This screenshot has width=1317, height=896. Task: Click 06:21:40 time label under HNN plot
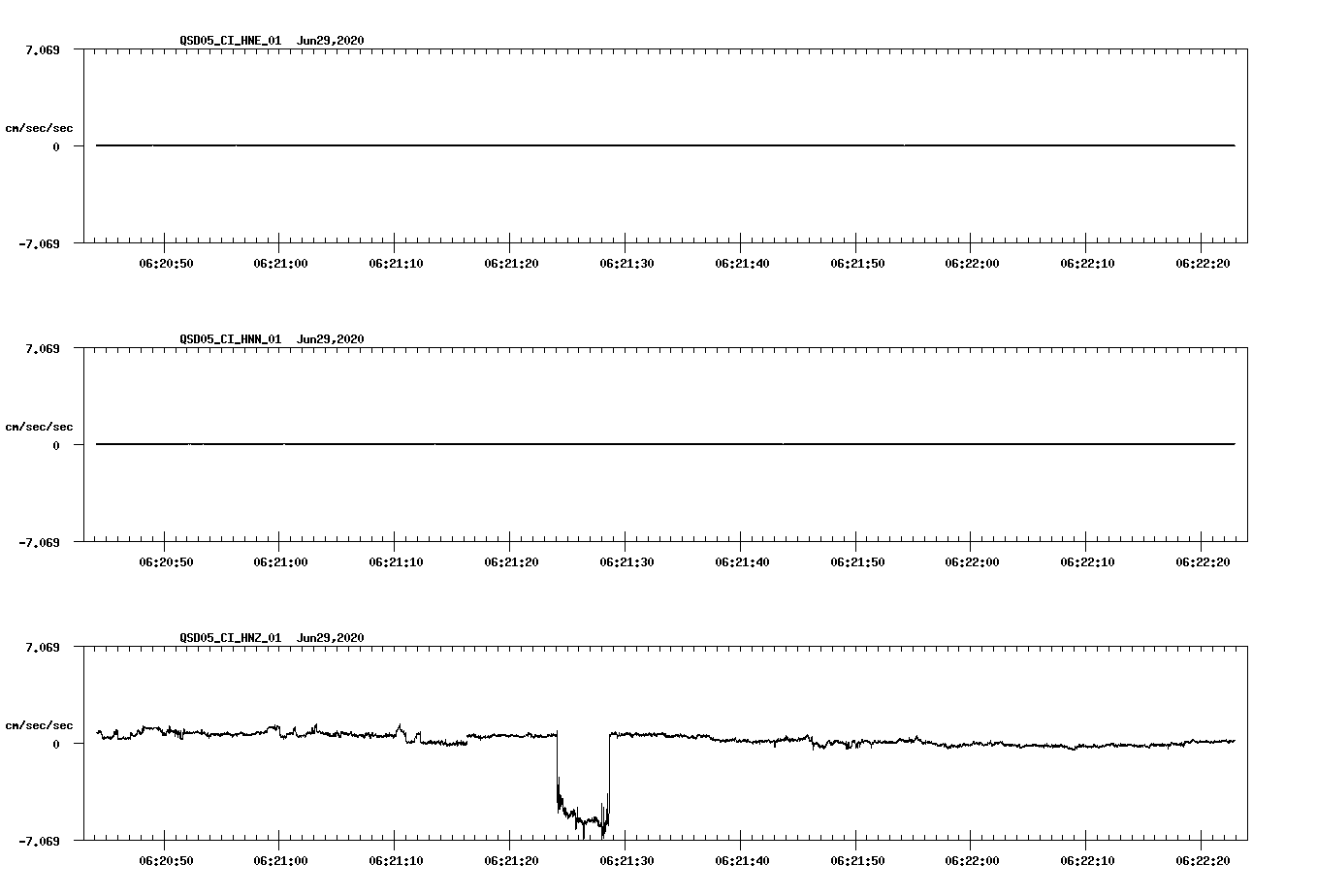pyautogui.click(x=742, y=562)
